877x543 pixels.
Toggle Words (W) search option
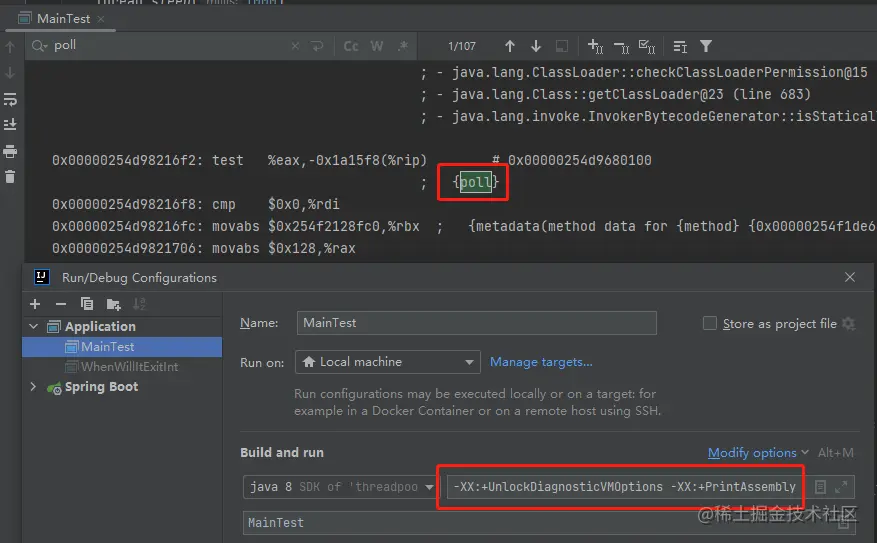point(377,46)
